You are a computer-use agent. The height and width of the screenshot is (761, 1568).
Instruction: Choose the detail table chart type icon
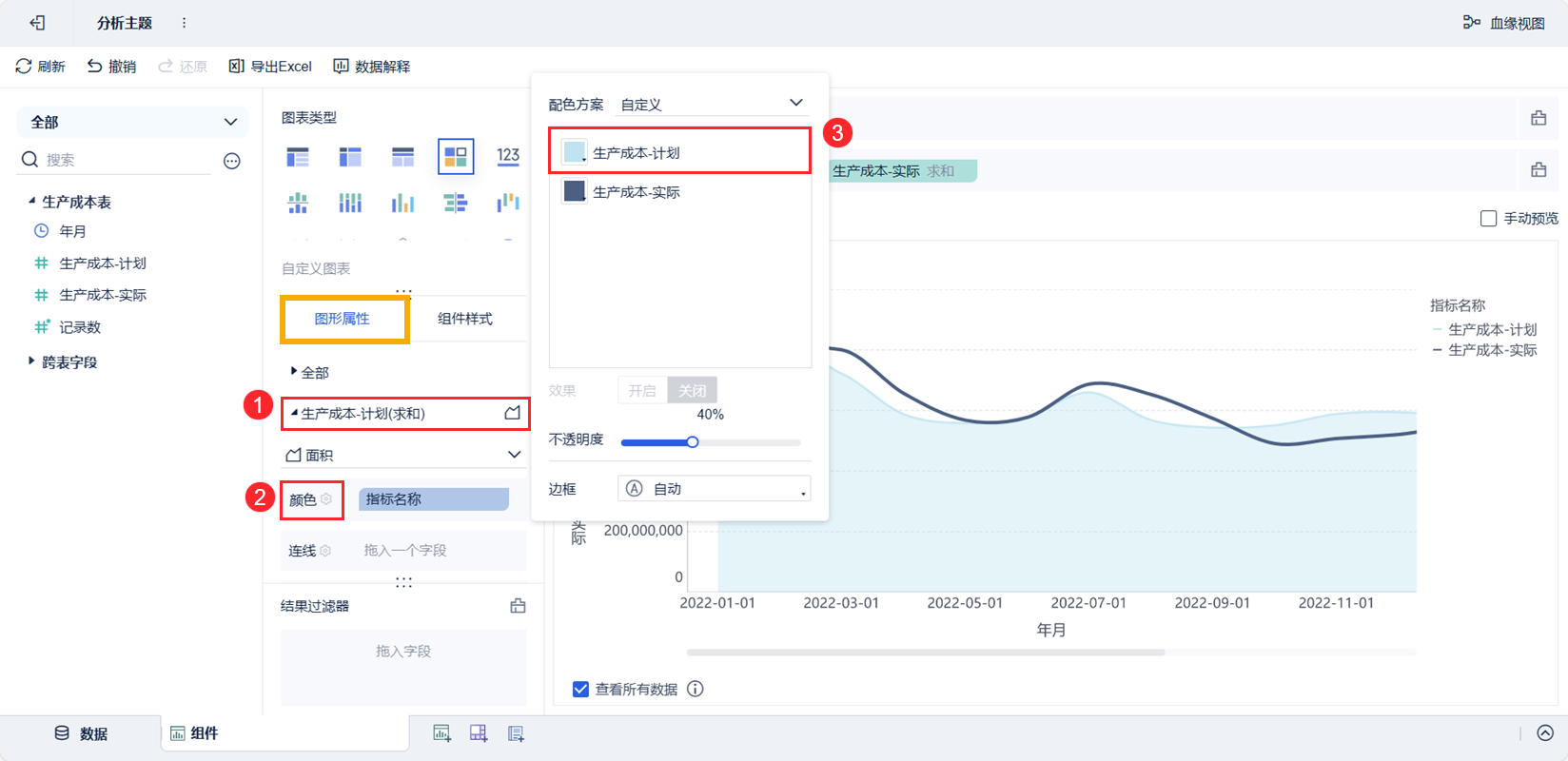point(403,156)
